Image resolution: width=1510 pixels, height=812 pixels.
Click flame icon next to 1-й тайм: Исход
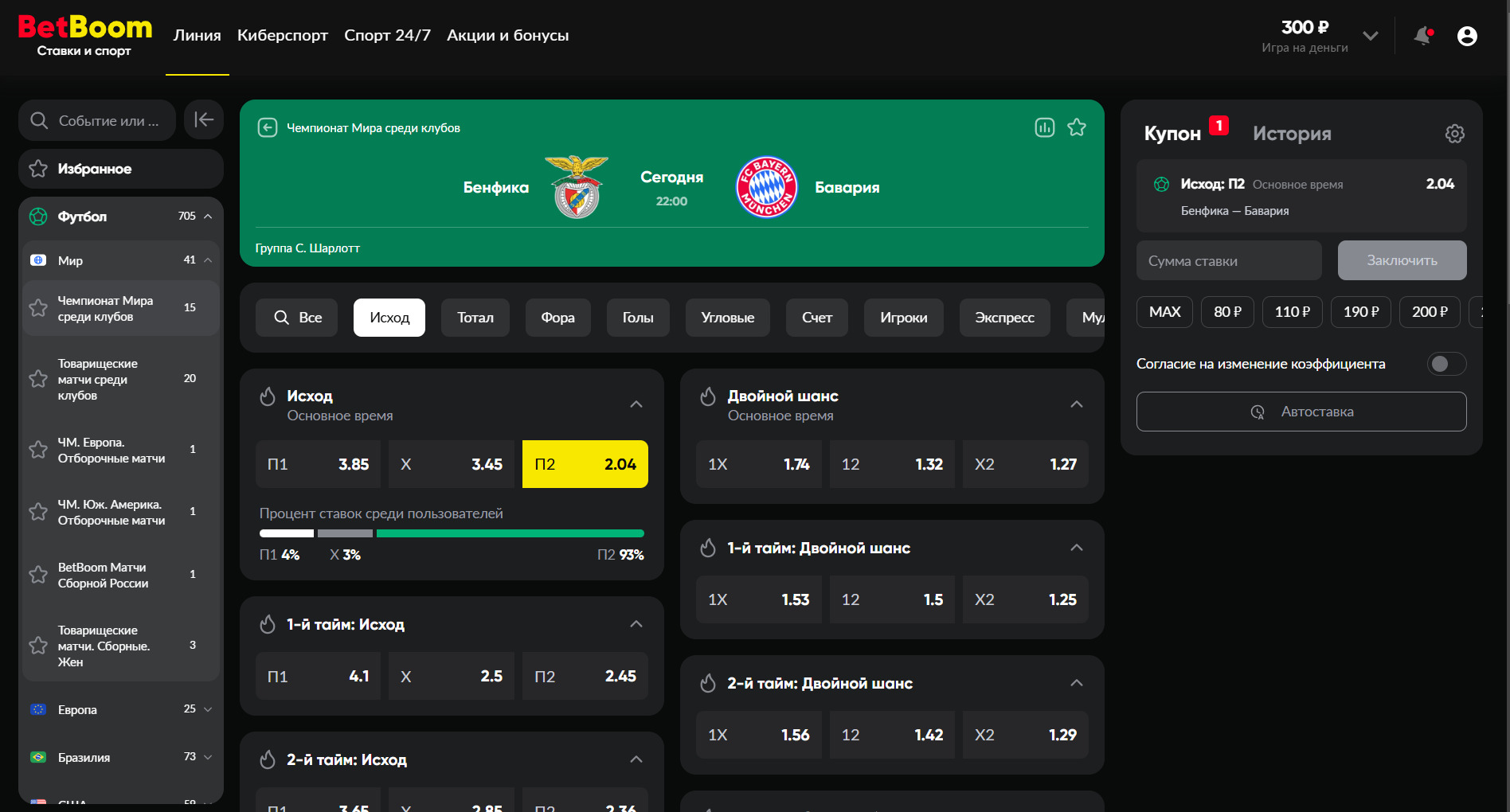pyautogui.click(x=268, y=624)
